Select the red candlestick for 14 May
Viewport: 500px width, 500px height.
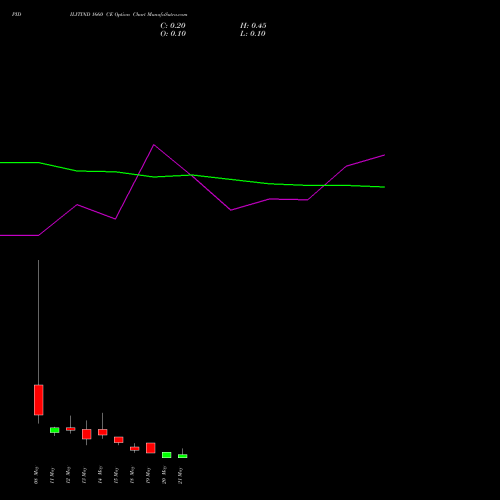[x=103, y=432]
